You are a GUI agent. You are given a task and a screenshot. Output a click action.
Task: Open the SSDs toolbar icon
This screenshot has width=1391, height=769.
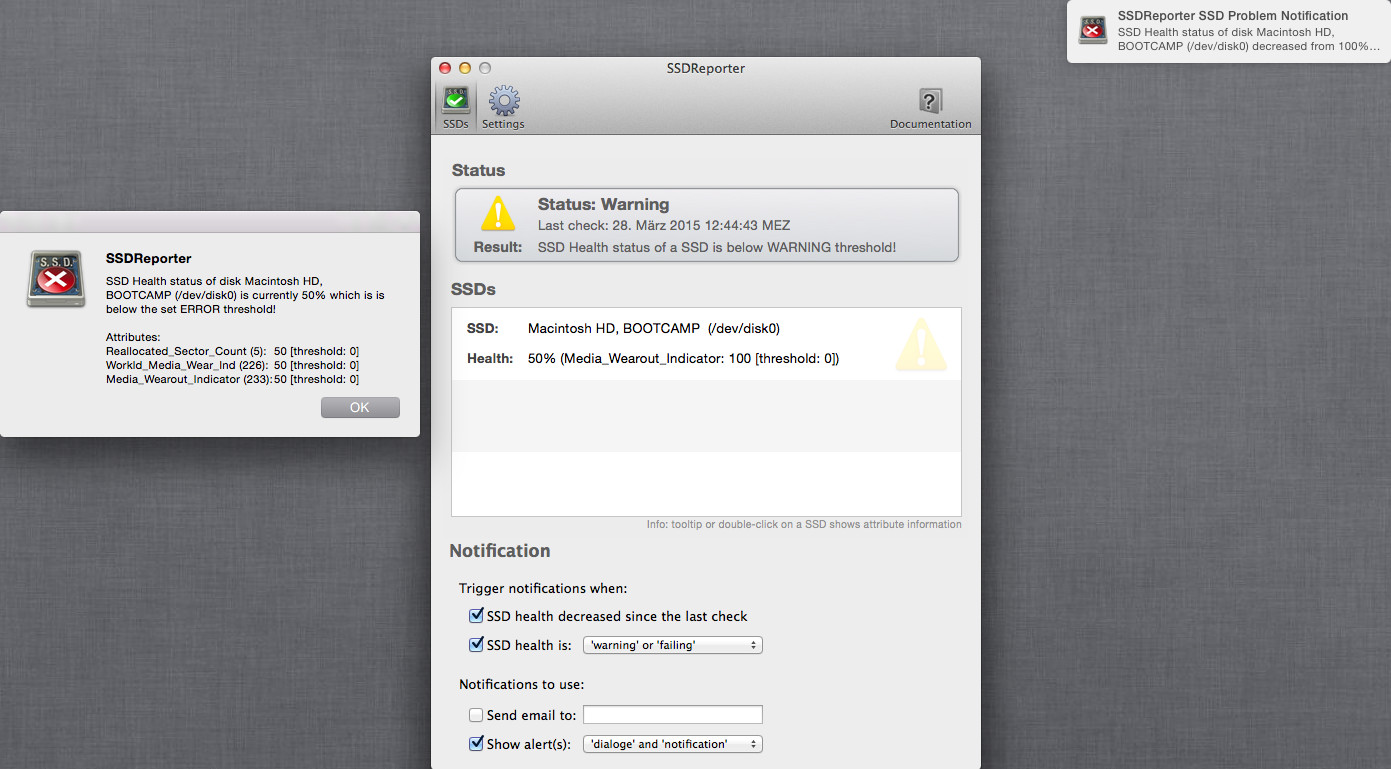click(456, 108)
